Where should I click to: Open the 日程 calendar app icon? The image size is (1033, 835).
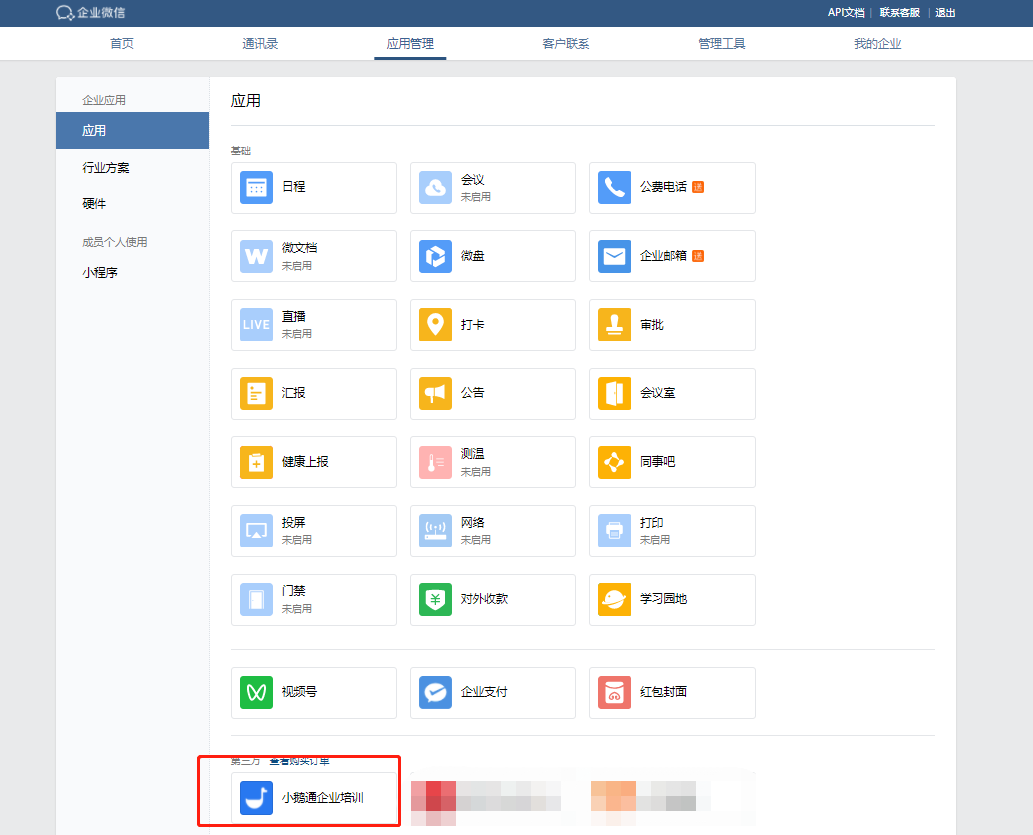point(256,187)
